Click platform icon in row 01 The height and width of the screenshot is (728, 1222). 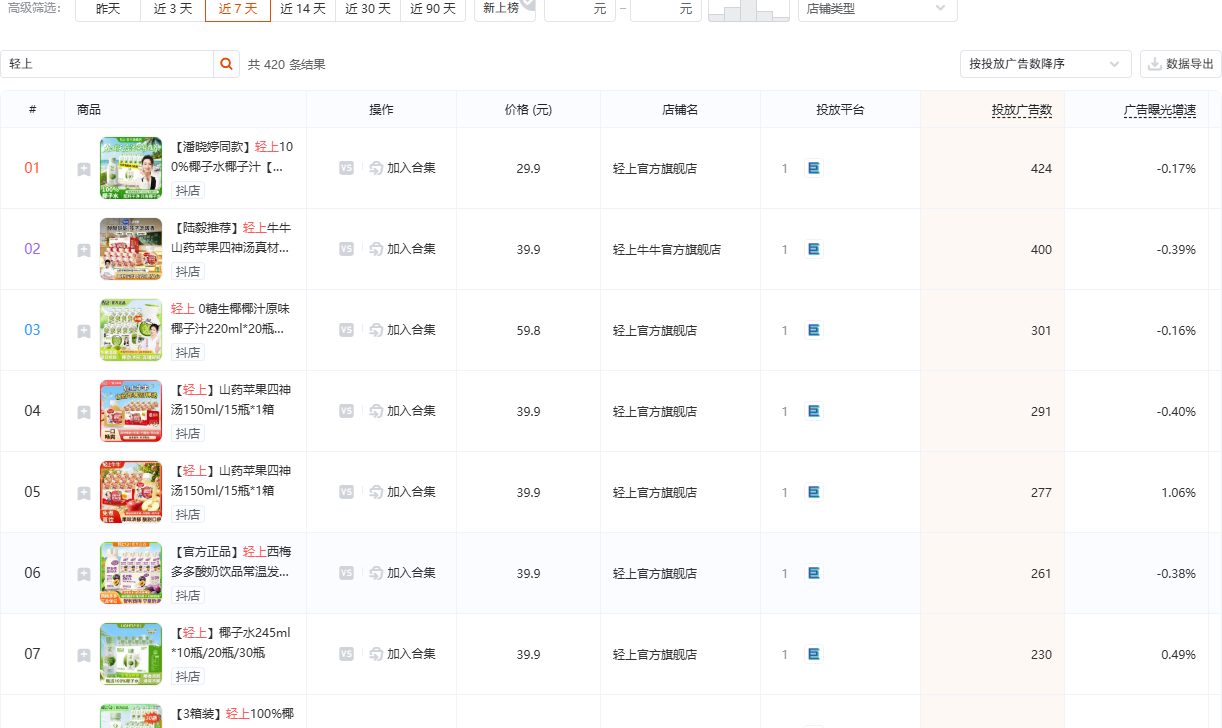[x=814, y=168]
